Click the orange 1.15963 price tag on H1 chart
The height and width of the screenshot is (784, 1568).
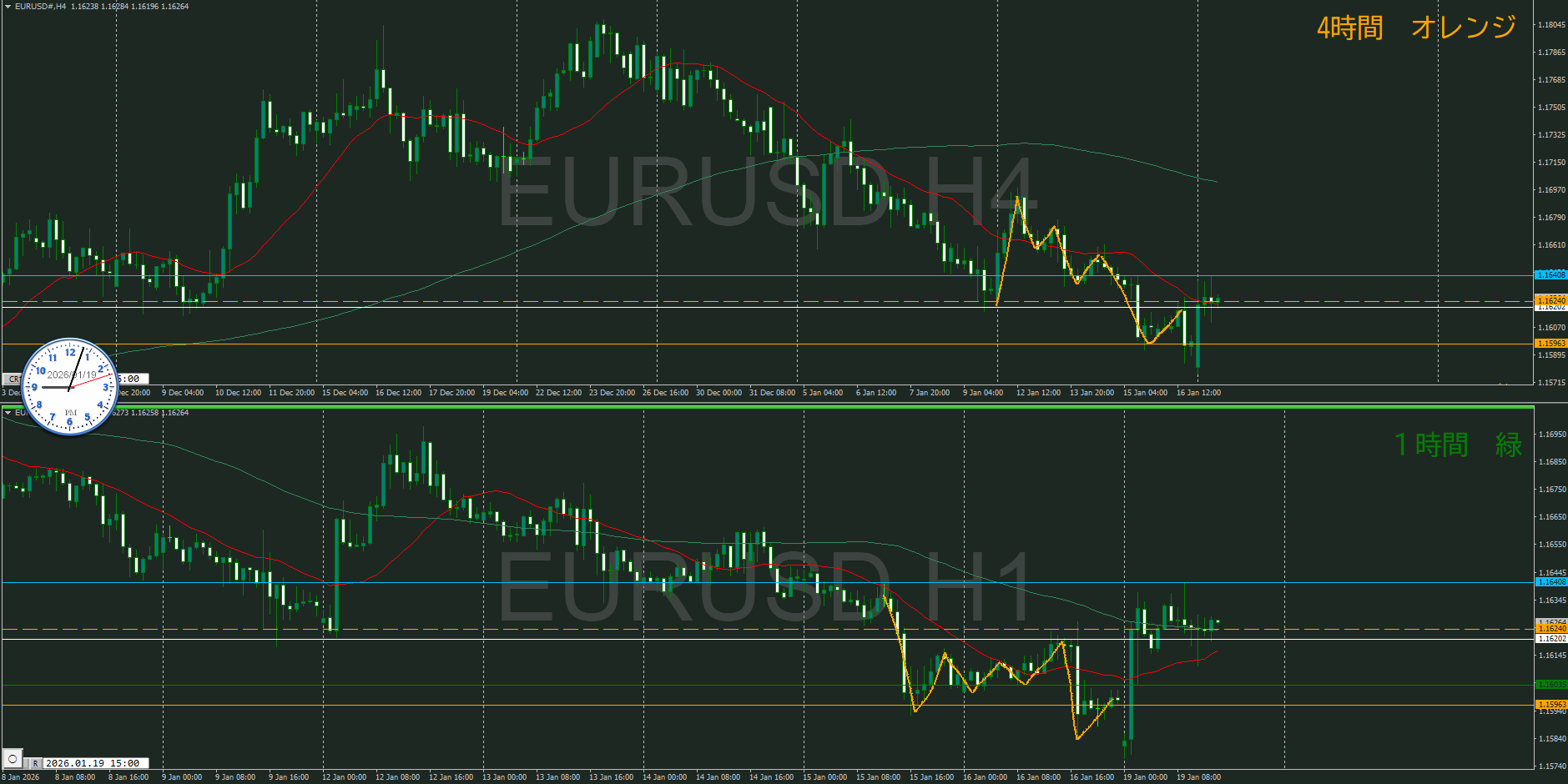click(x=1551, y=705)
